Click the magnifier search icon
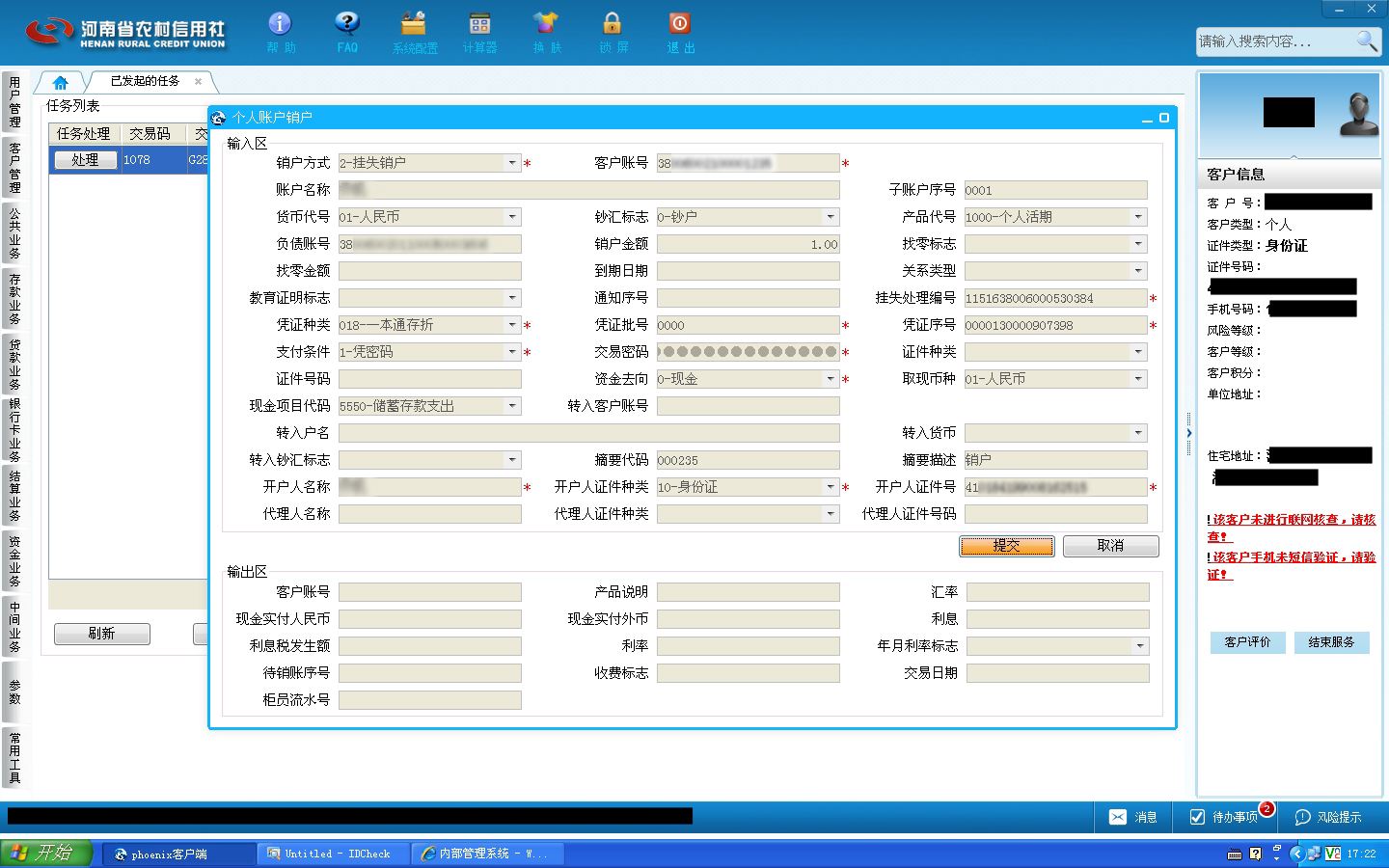The height and width of the screenshot is (868, 1389). point(1366,41)
